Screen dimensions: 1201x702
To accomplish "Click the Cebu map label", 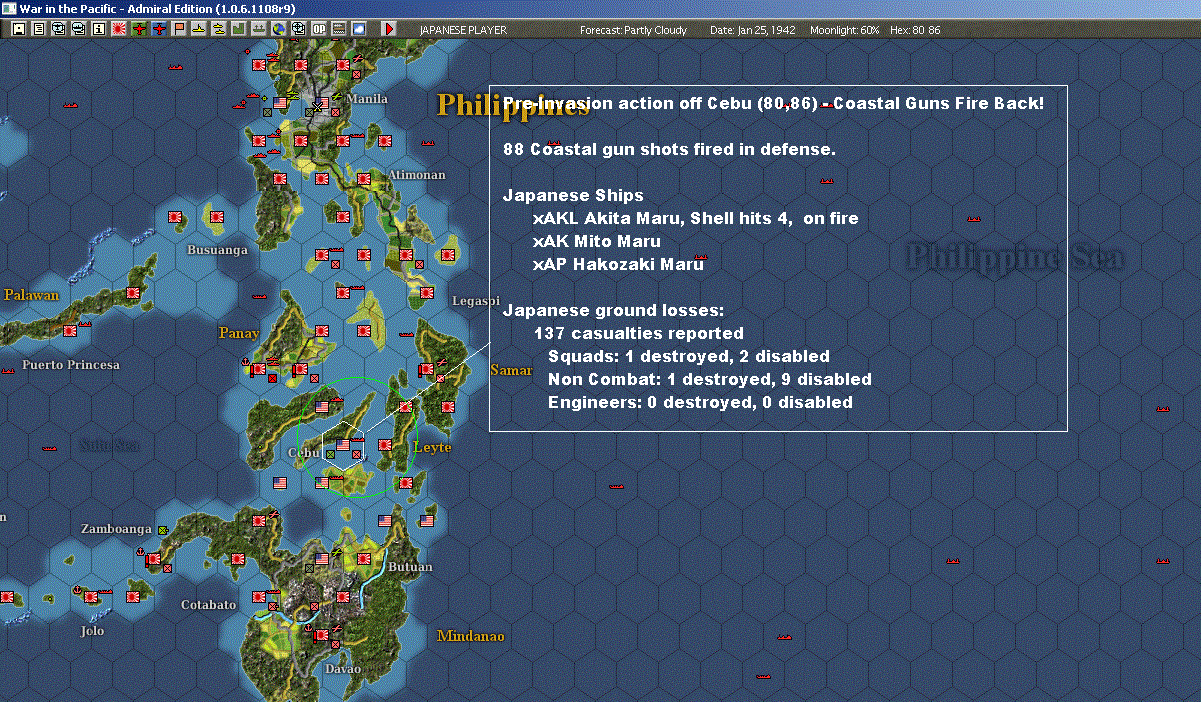I will pyautogui.click(x=303, y=452).
